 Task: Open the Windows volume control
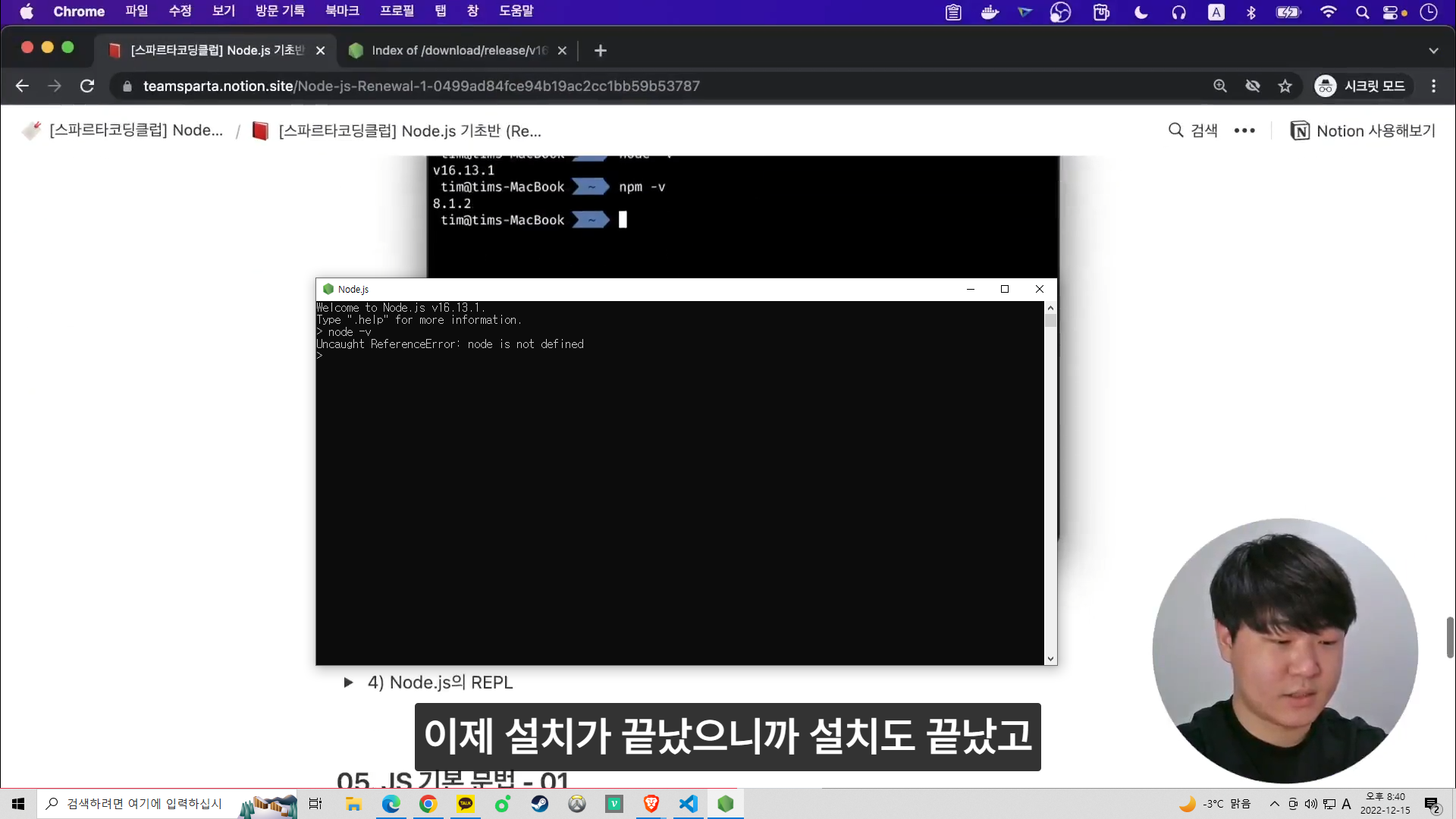[1311, 804]
